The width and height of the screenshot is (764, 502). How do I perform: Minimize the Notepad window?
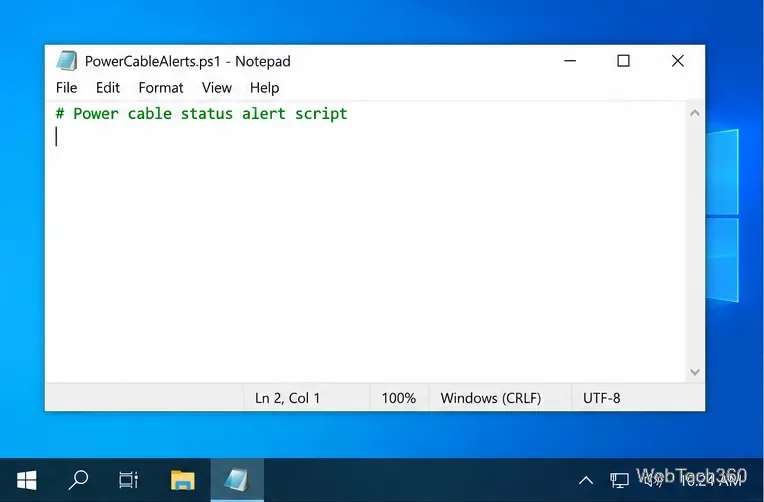(570, 61)
